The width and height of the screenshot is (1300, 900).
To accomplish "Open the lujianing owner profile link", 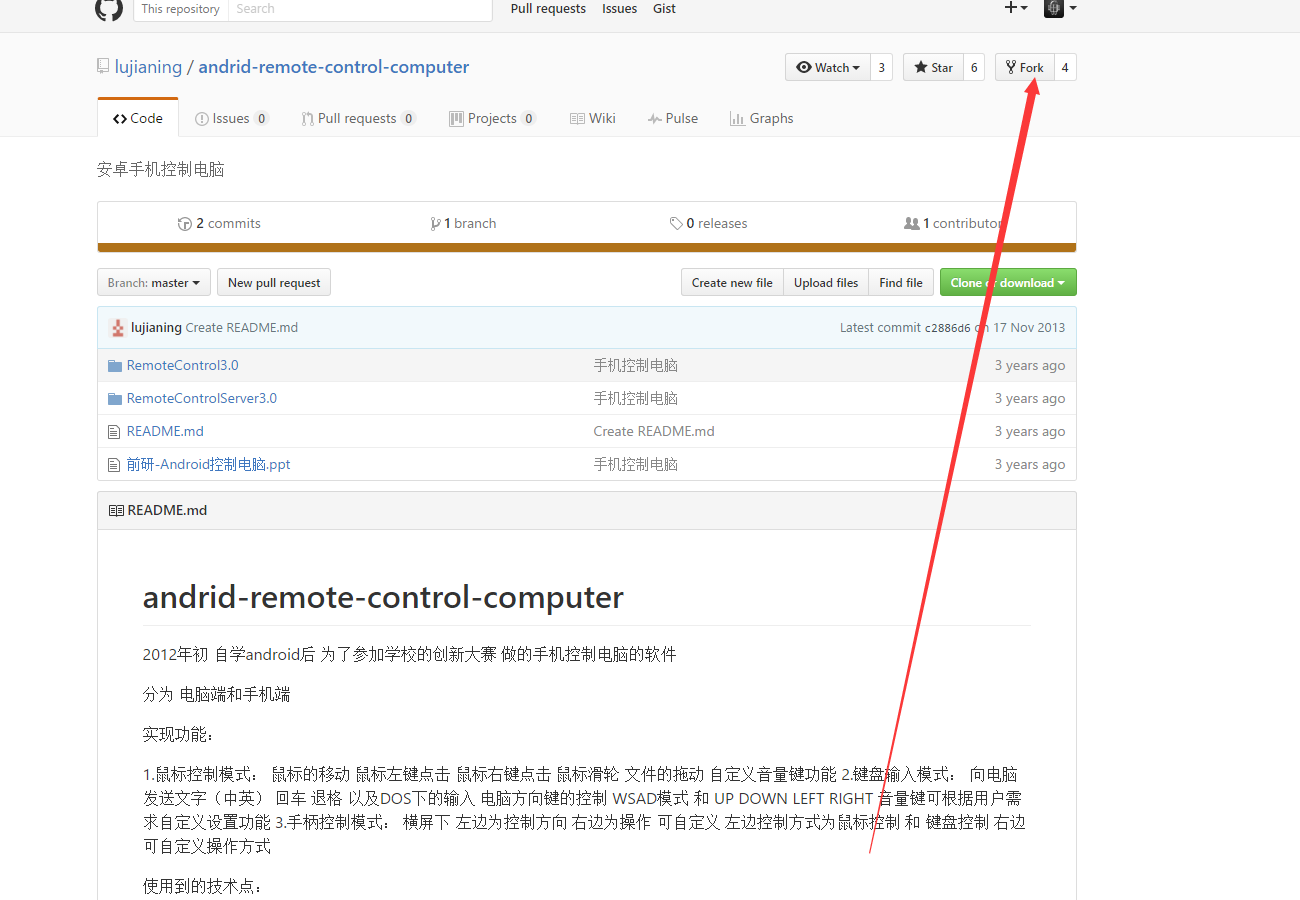I will 148,67.
